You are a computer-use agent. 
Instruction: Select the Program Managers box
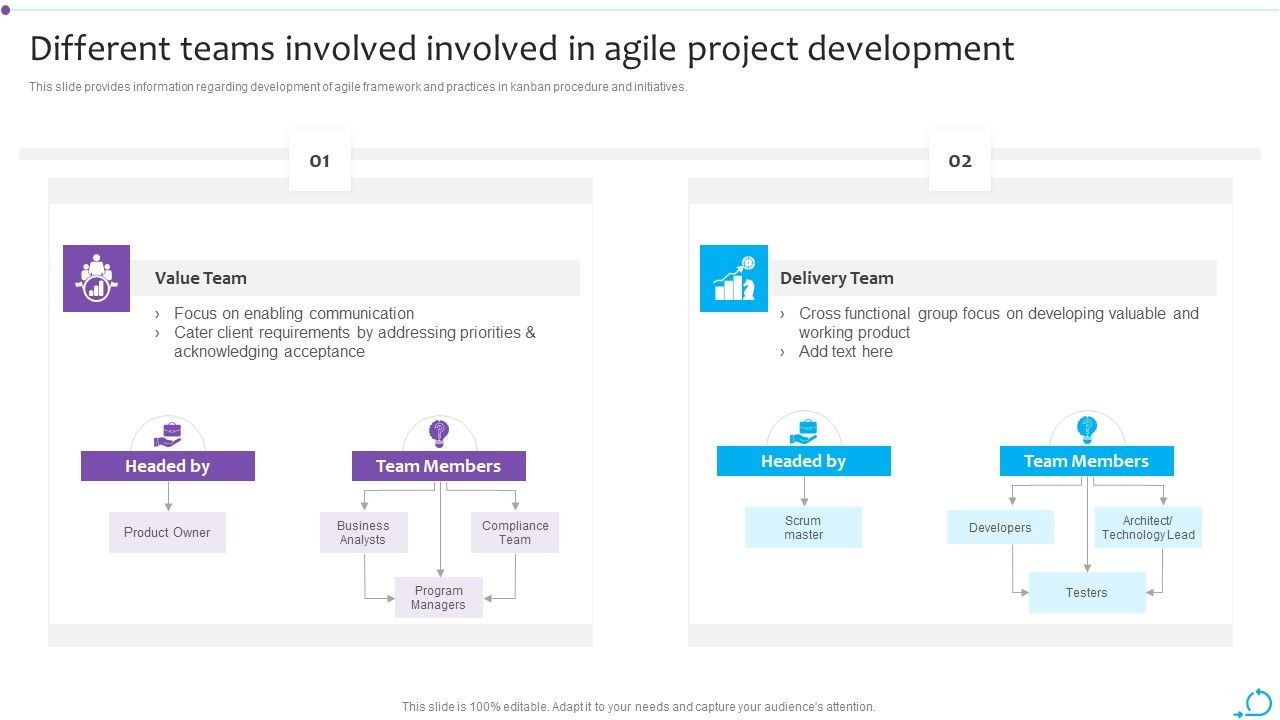pos(439,597)
